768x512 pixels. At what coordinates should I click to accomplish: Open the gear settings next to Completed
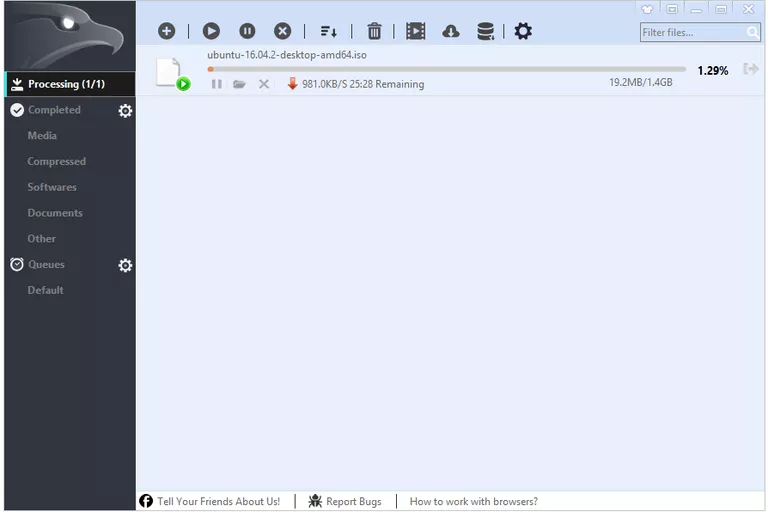coord(125,111)
